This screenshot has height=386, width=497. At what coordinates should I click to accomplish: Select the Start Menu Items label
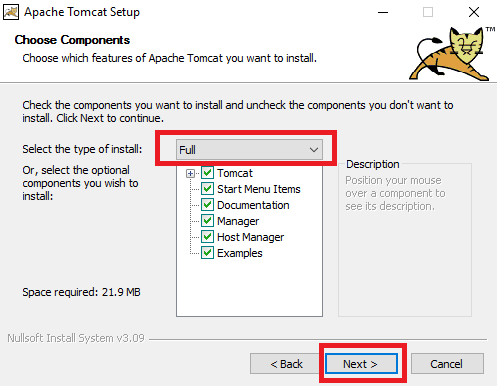[259, 189]
